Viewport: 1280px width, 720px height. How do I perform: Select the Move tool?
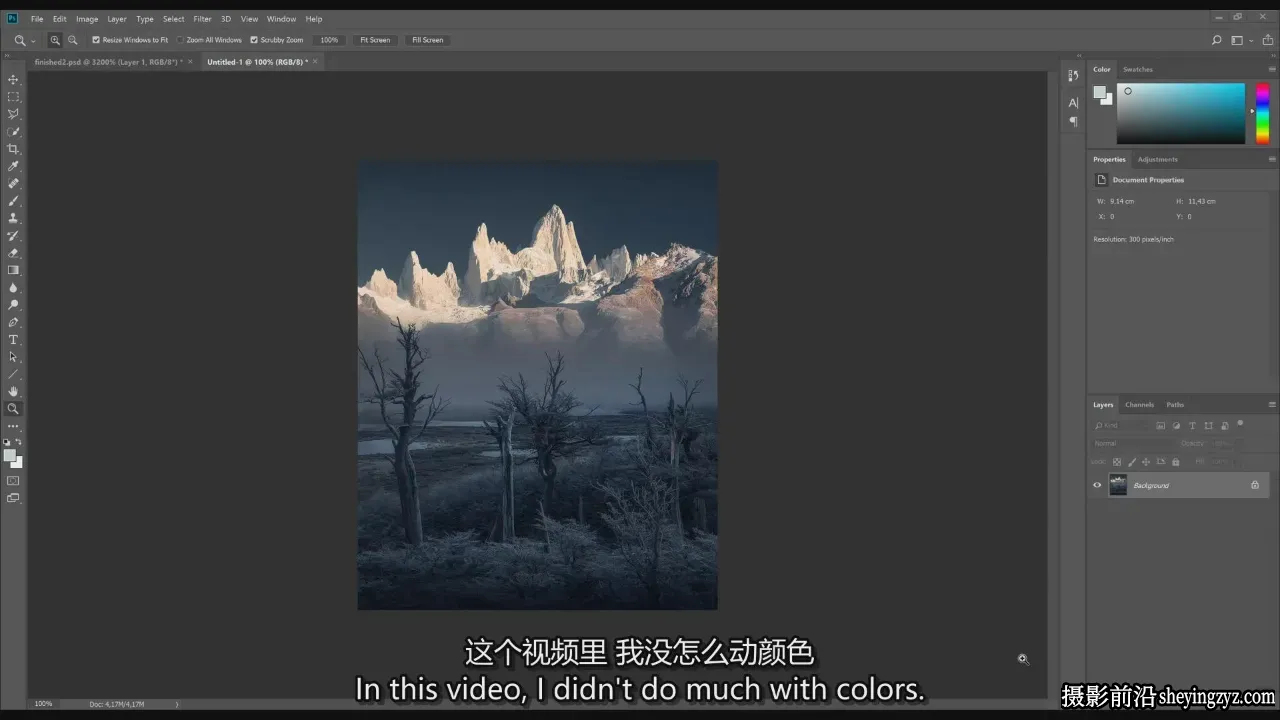pos(13,79)
